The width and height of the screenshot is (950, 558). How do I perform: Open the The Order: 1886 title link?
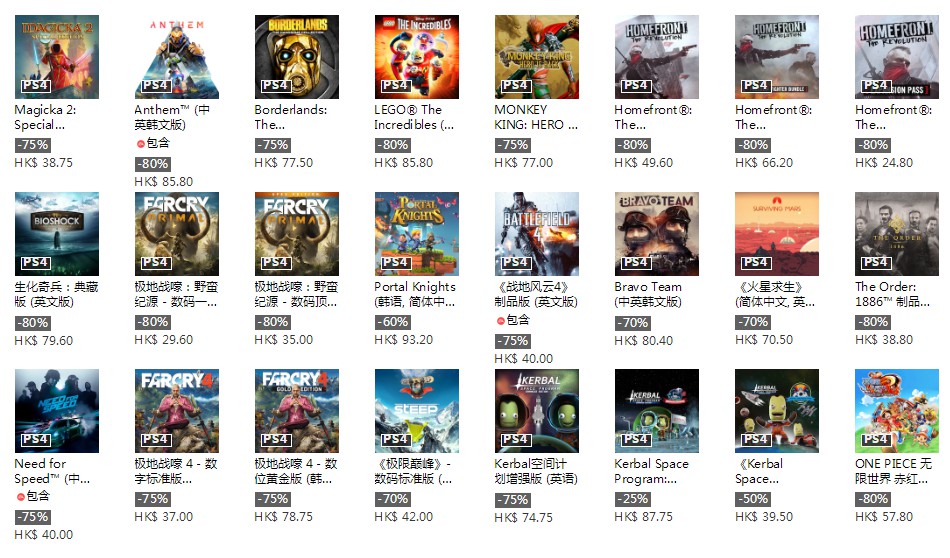(892, 294)
